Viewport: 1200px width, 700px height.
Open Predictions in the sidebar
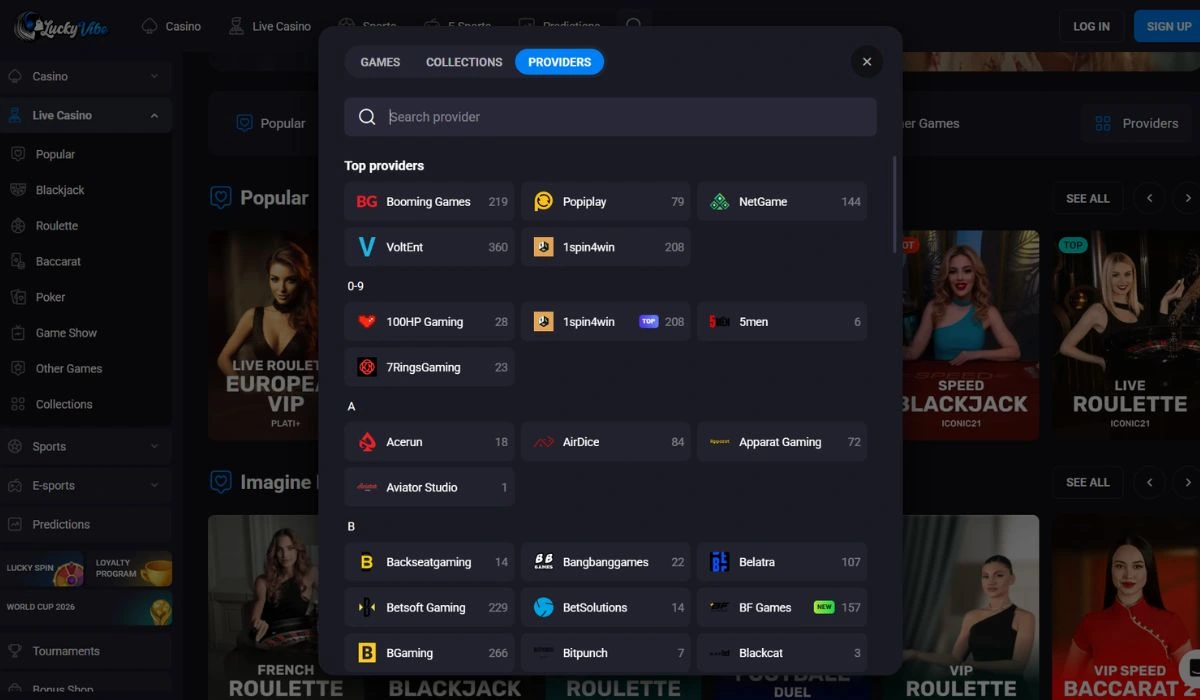[x=85, y=524]
